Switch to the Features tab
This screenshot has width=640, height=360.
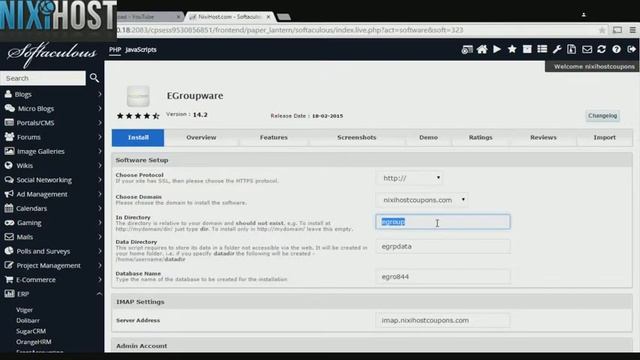tap(274, 138)
